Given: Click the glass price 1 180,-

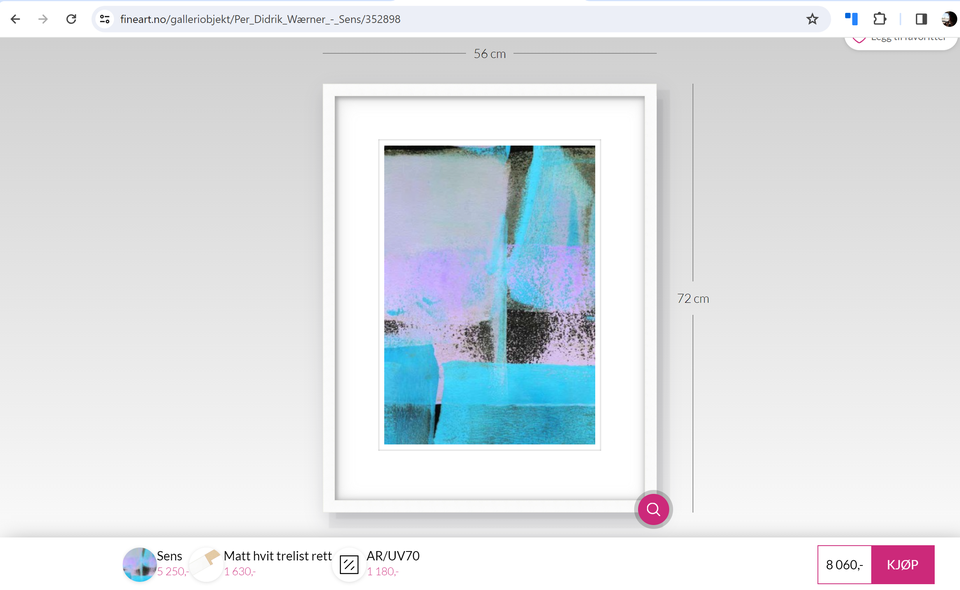Looking at the screenshot, I should (383, 572).
